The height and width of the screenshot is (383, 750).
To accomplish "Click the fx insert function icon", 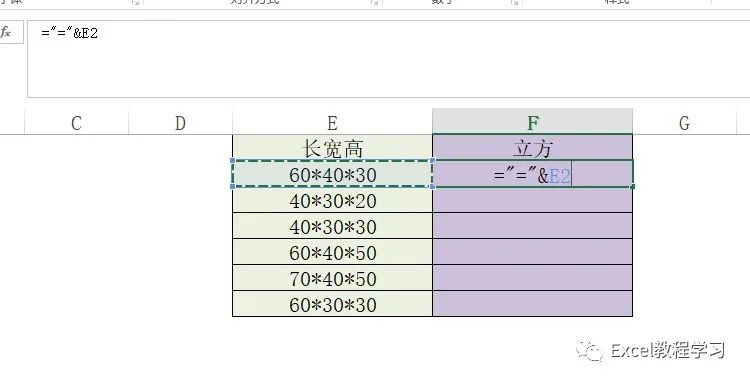I will (x=6, y=33).
